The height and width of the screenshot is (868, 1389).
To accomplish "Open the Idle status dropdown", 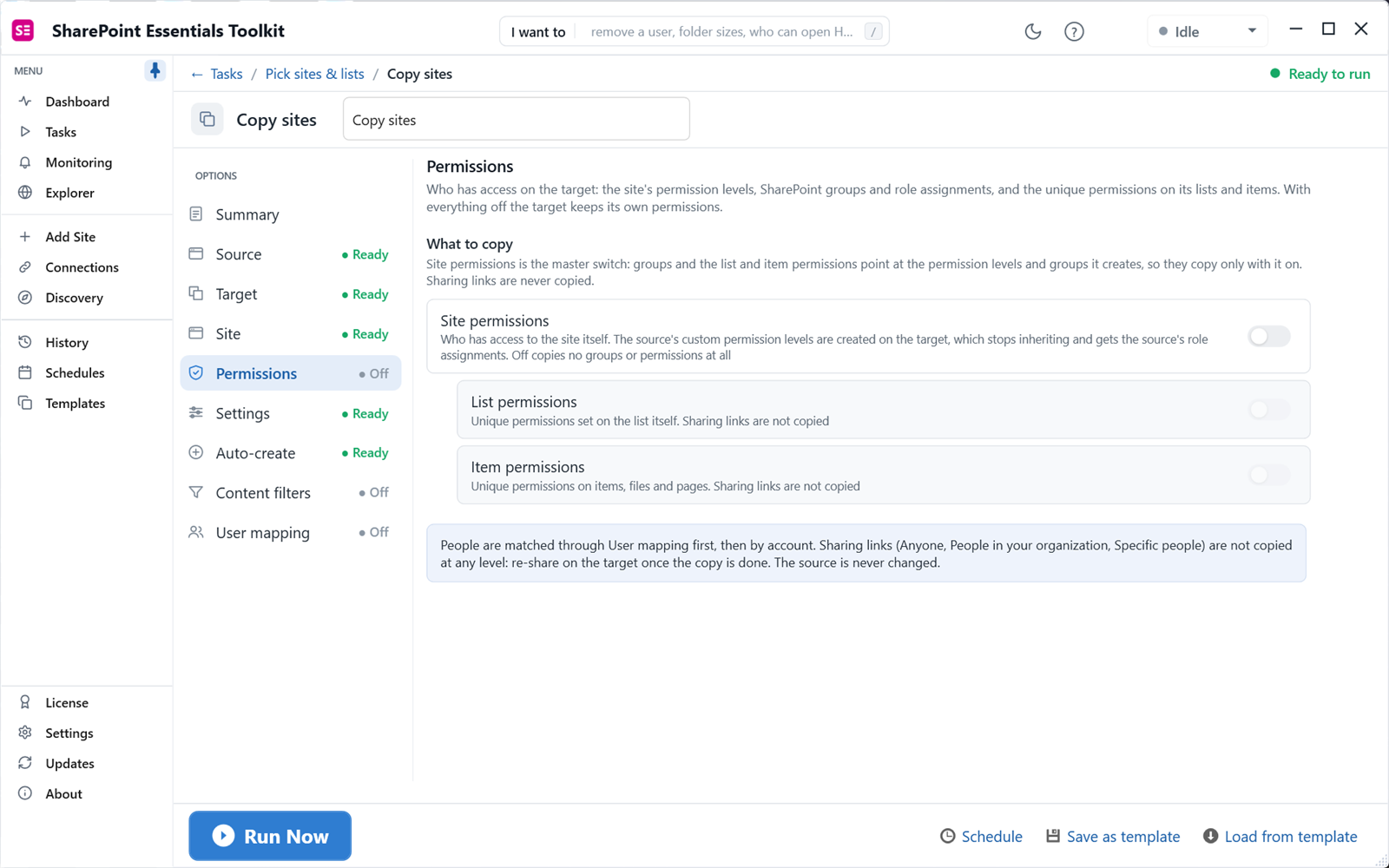I will (x=1207, y=31).
